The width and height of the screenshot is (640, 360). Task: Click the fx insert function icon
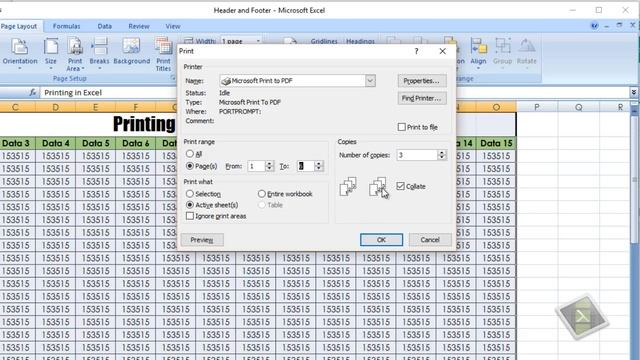click(33, 93)
